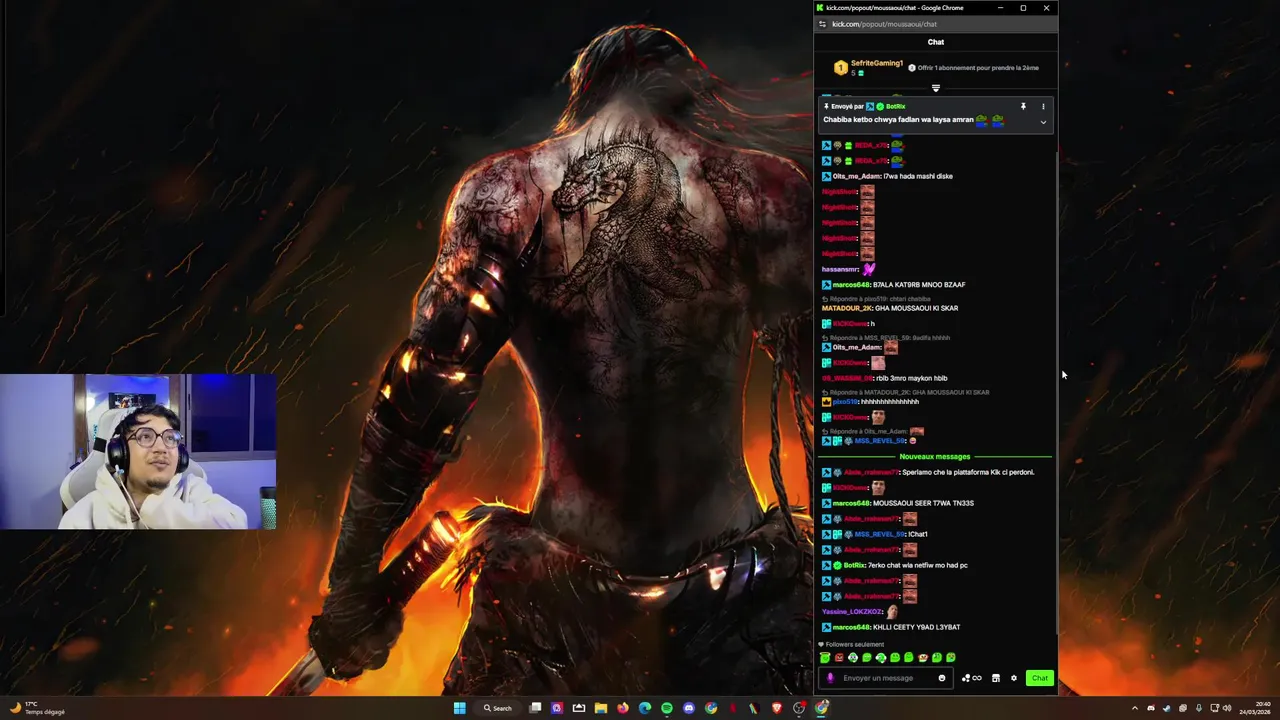Click username Yassine_LOKZKOZ in chat
1280x720 pixels.
[x=852, y=611]
